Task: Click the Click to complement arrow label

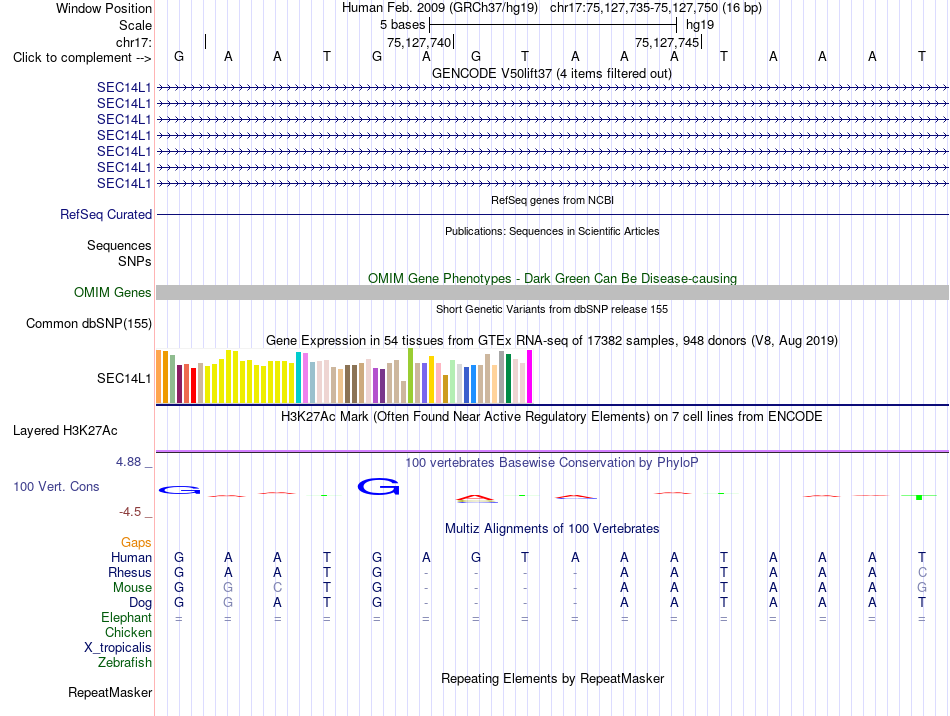Action: coord(82,58)
